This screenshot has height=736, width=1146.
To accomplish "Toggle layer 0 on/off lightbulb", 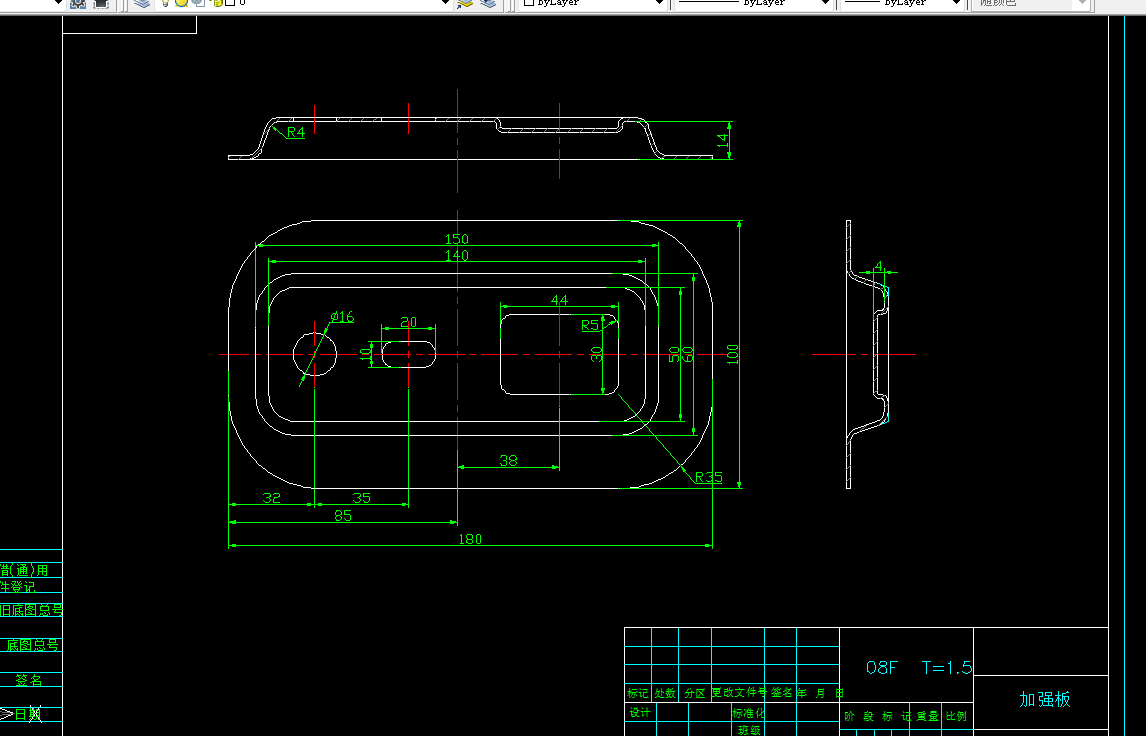I will click(166, 2).
